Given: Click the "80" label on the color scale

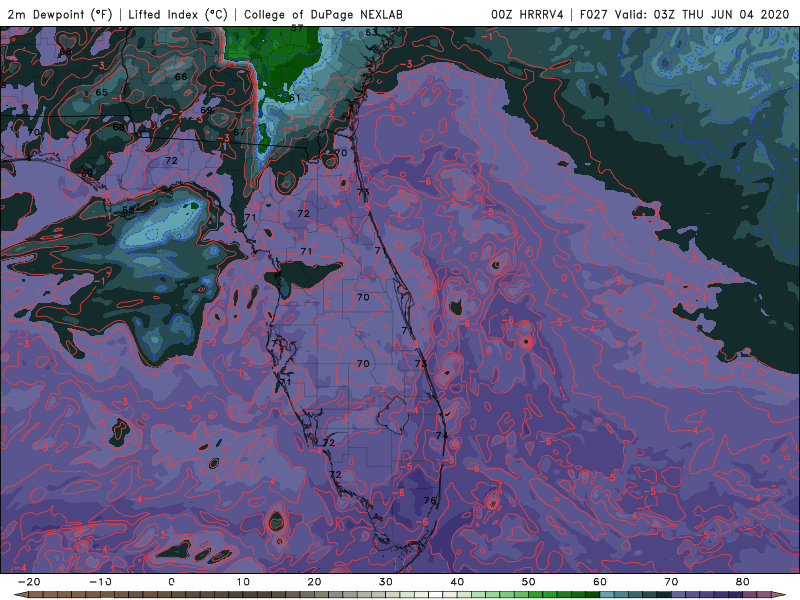Looking at the screenshot, I should coord(743,582).
